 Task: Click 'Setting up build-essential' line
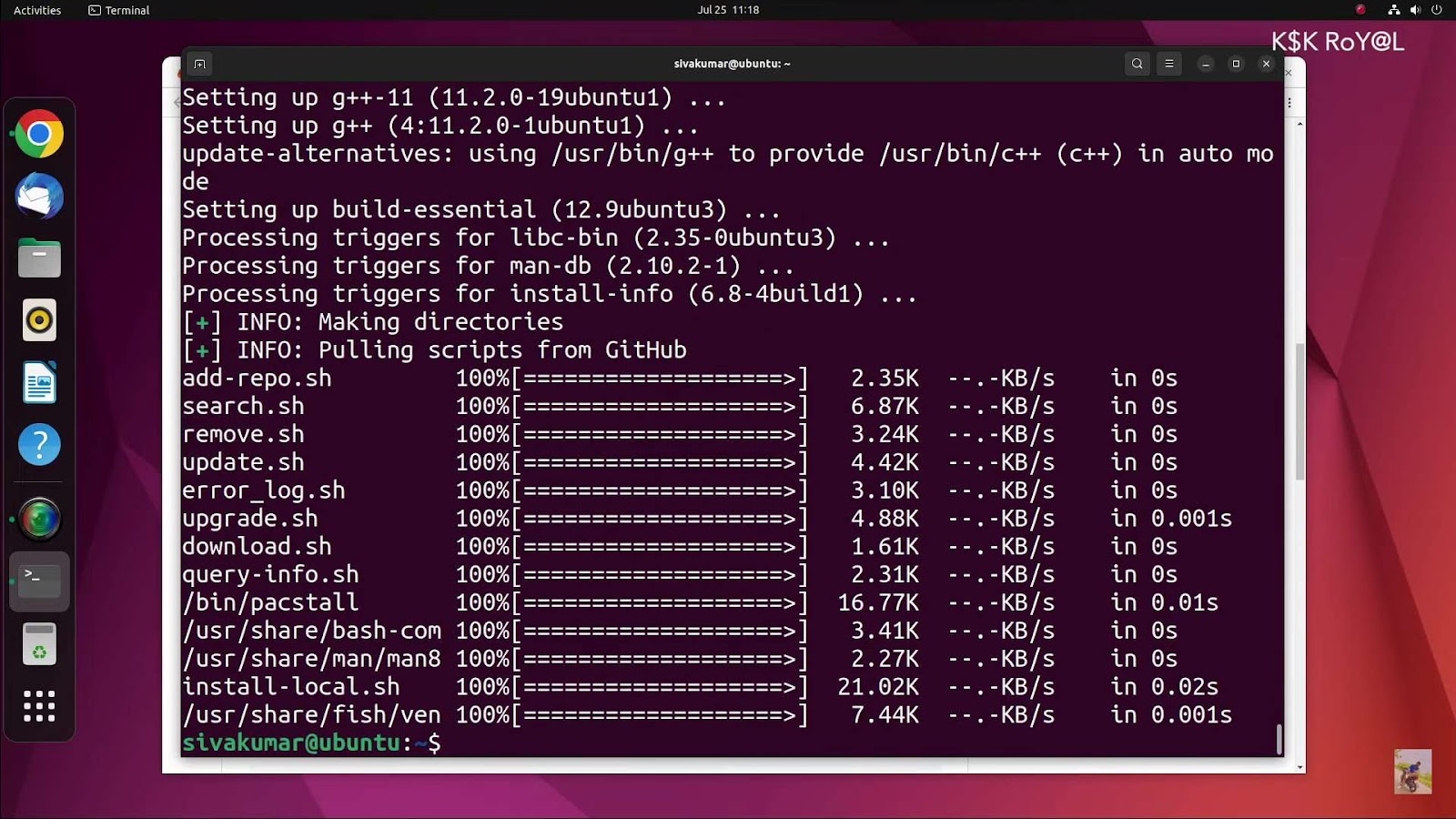click(481, 210)
